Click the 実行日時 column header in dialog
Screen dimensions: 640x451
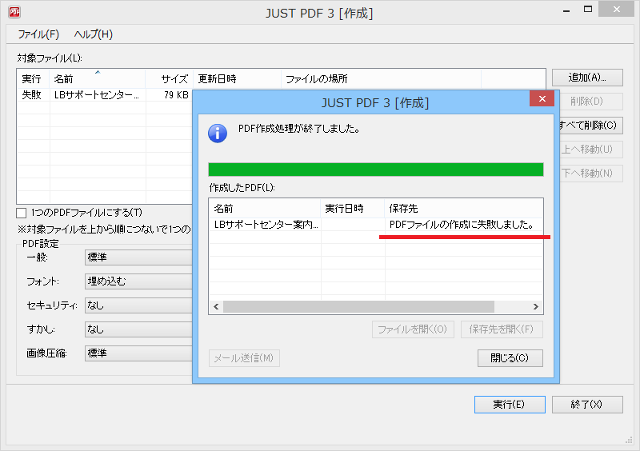coord(353,209)
